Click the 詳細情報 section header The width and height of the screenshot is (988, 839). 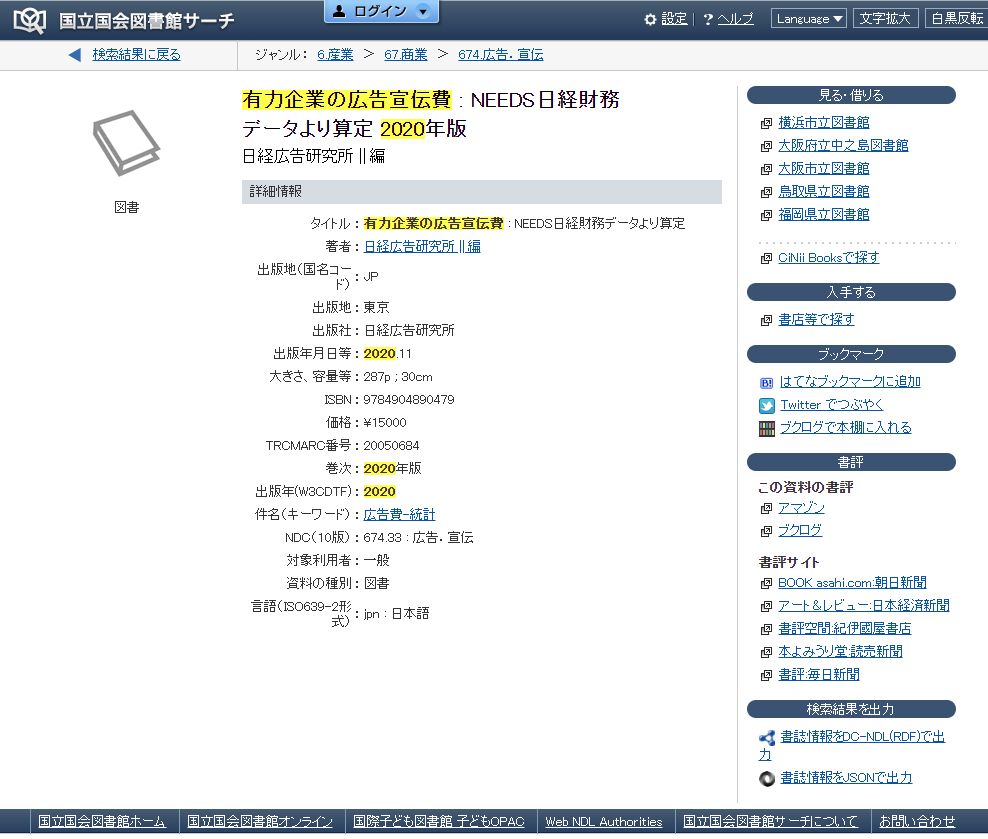[x=481, y=192]
